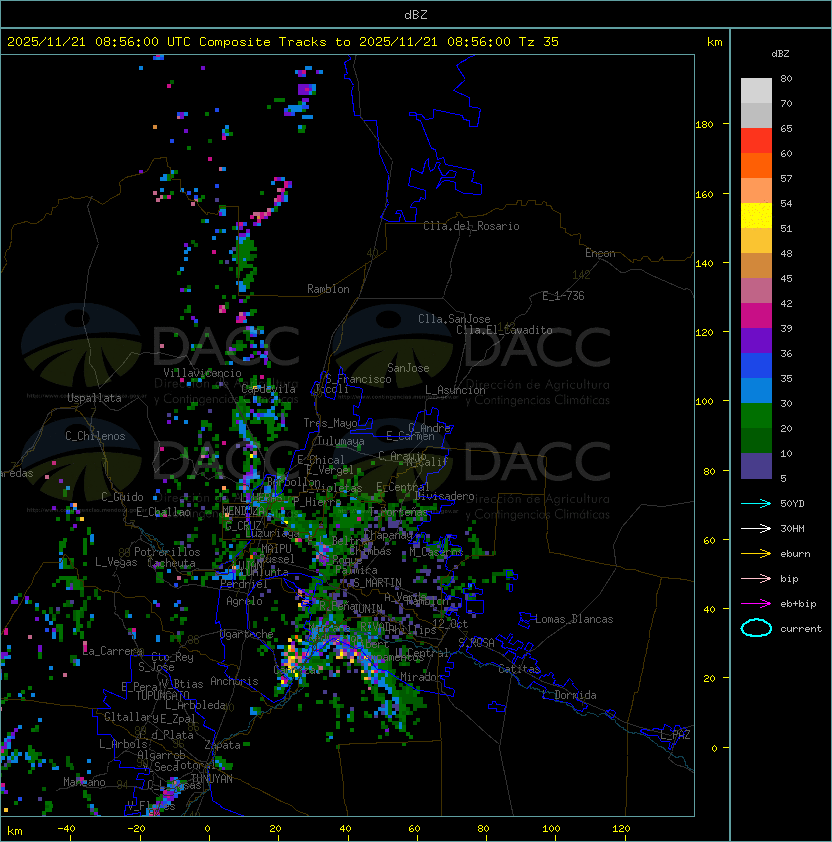Click the 'E_1-736' map label
Image resolution: width=832 pixels, height=842 pixels.
tap(563, 296)
